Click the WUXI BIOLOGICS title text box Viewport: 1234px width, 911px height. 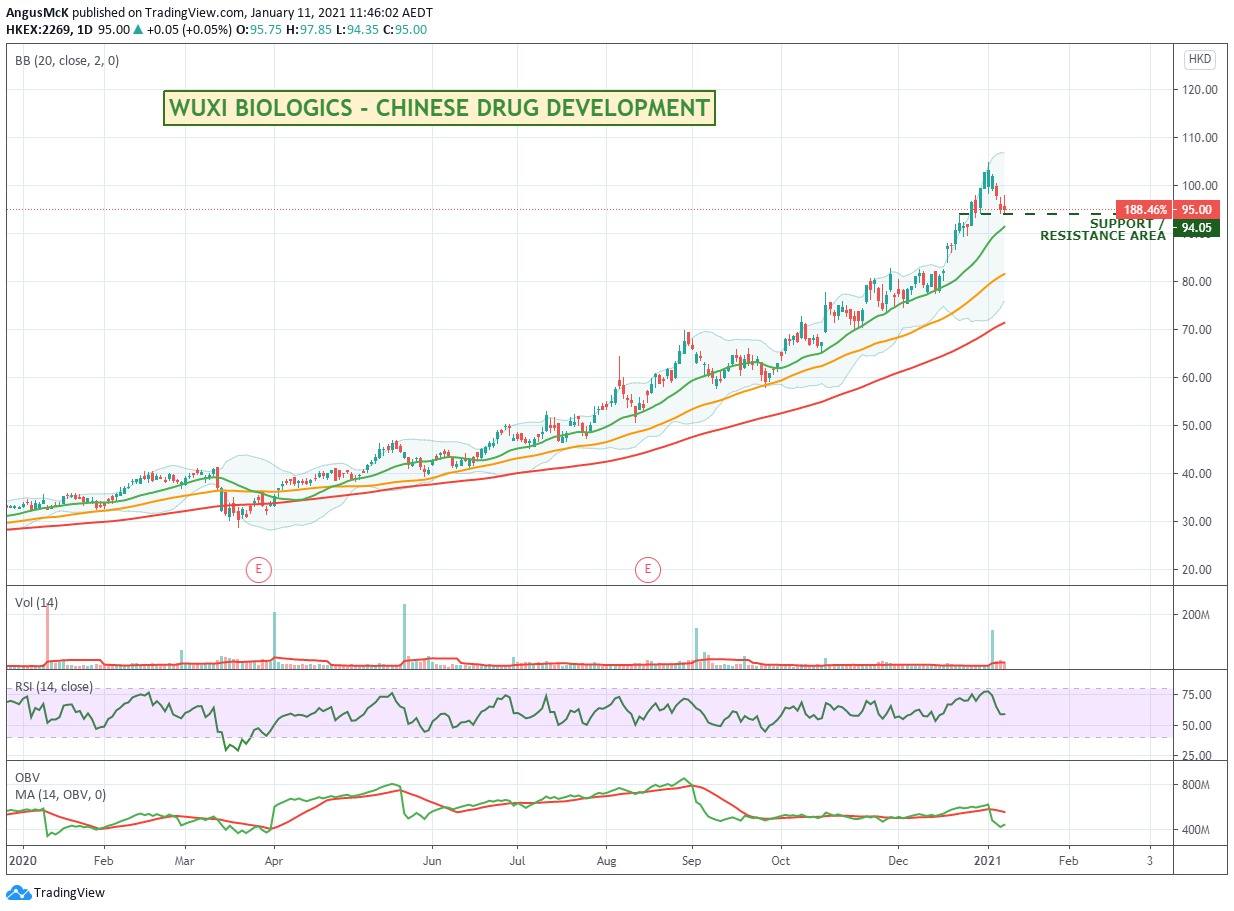tap(440, 107)
